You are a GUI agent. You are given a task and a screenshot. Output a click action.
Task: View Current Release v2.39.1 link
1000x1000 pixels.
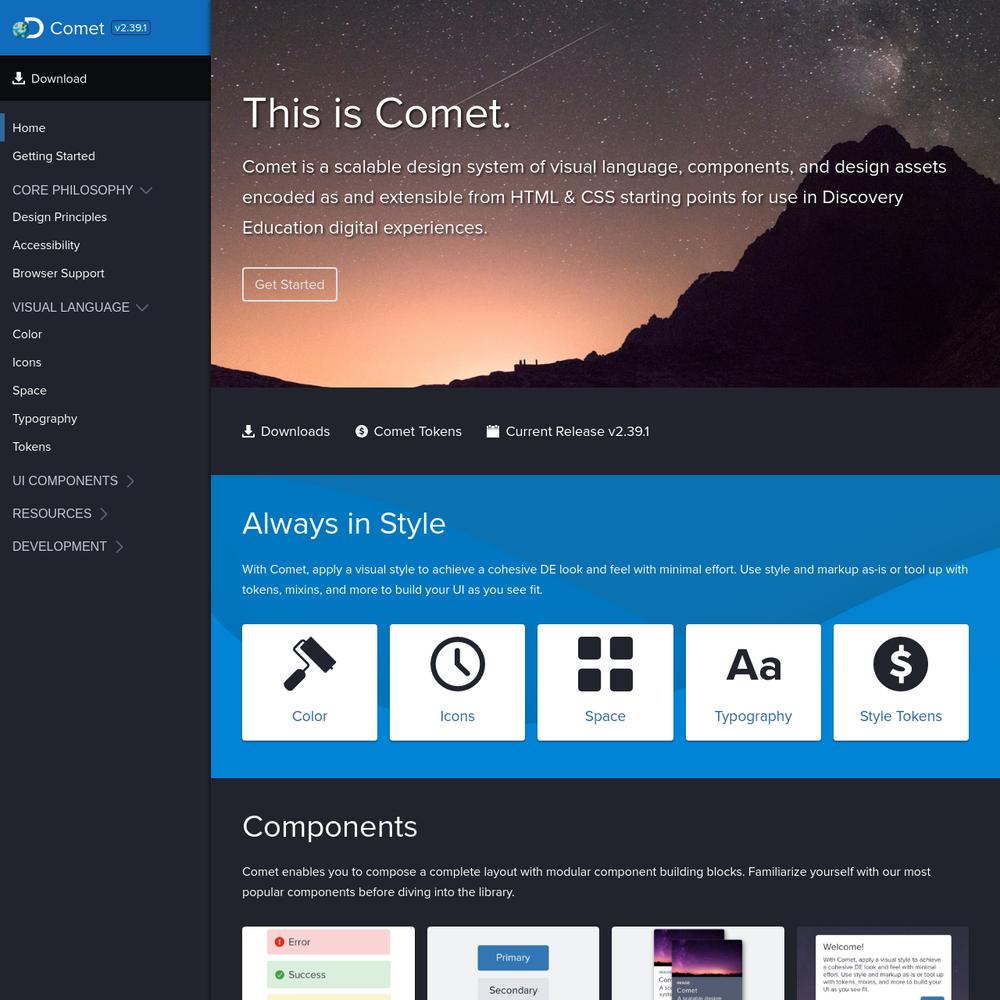coord(568,431)
